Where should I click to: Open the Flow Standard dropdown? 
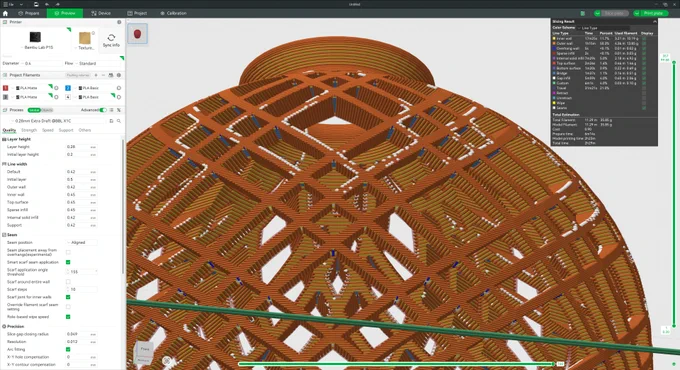click(x=98, y=63)
